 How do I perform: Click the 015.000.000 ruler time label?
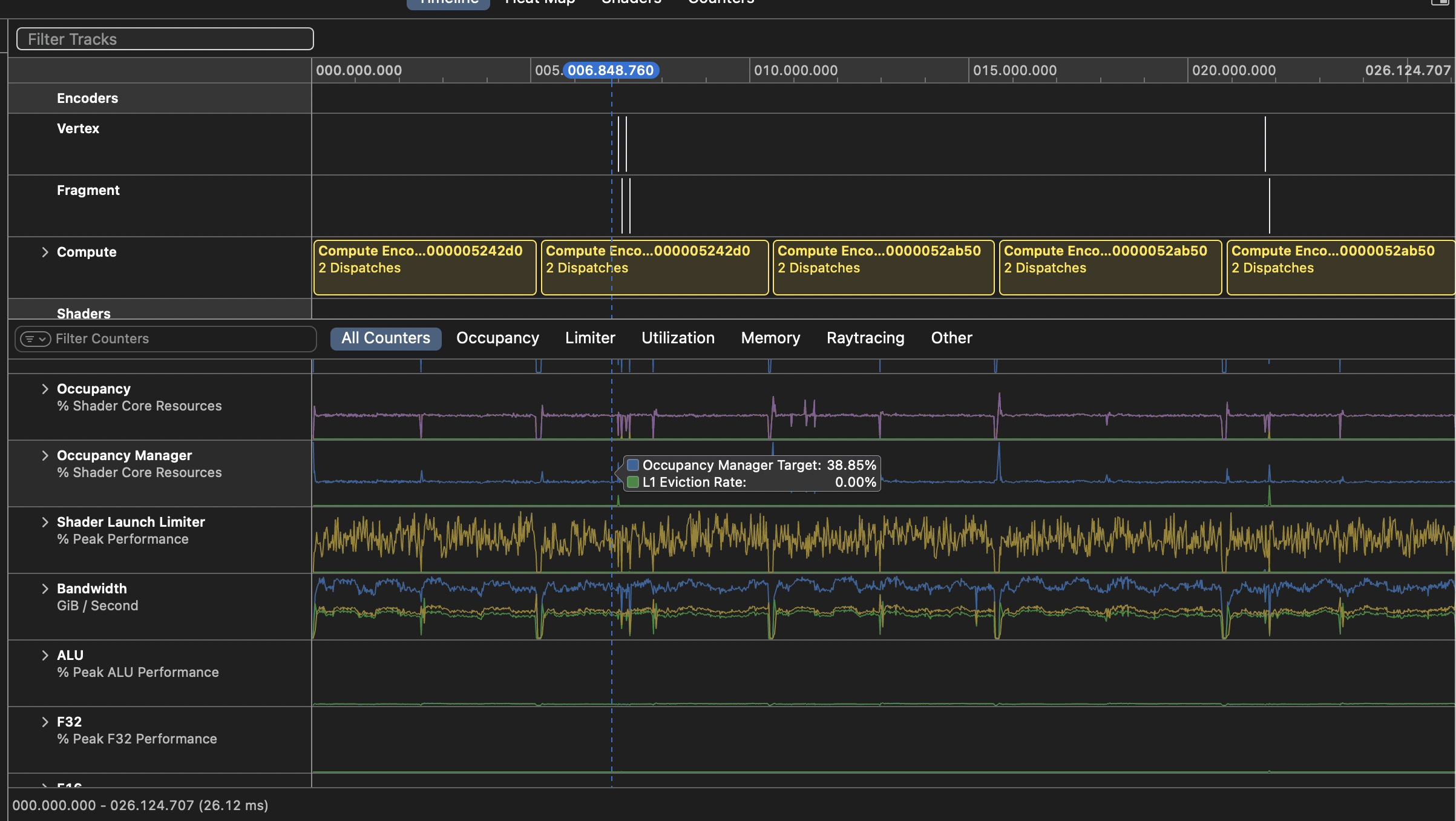[1015, 71]
